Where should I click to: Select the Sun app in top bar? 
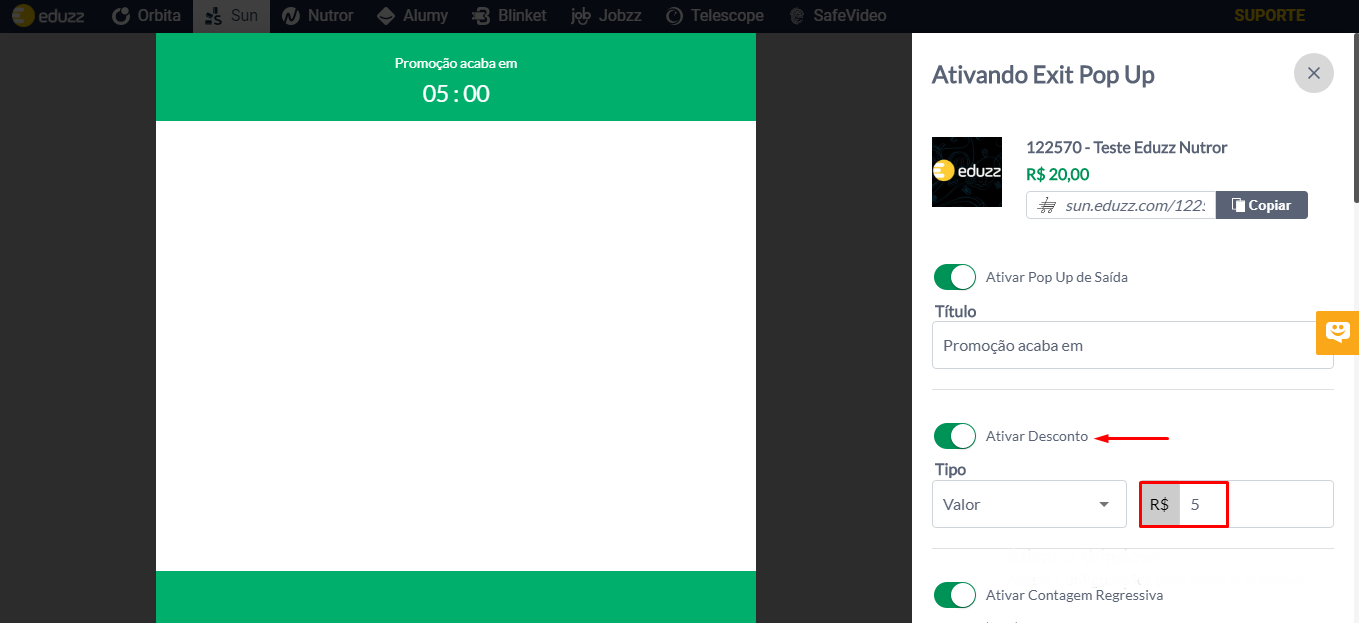pos(231,16)
